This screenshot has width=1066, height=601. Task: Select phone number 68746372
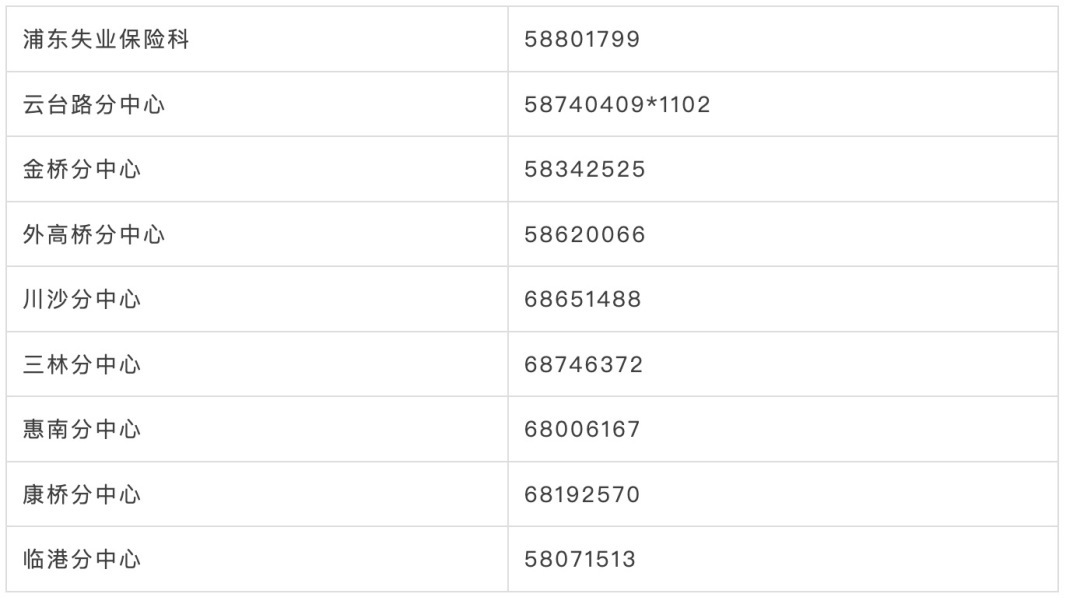[583, 364]
